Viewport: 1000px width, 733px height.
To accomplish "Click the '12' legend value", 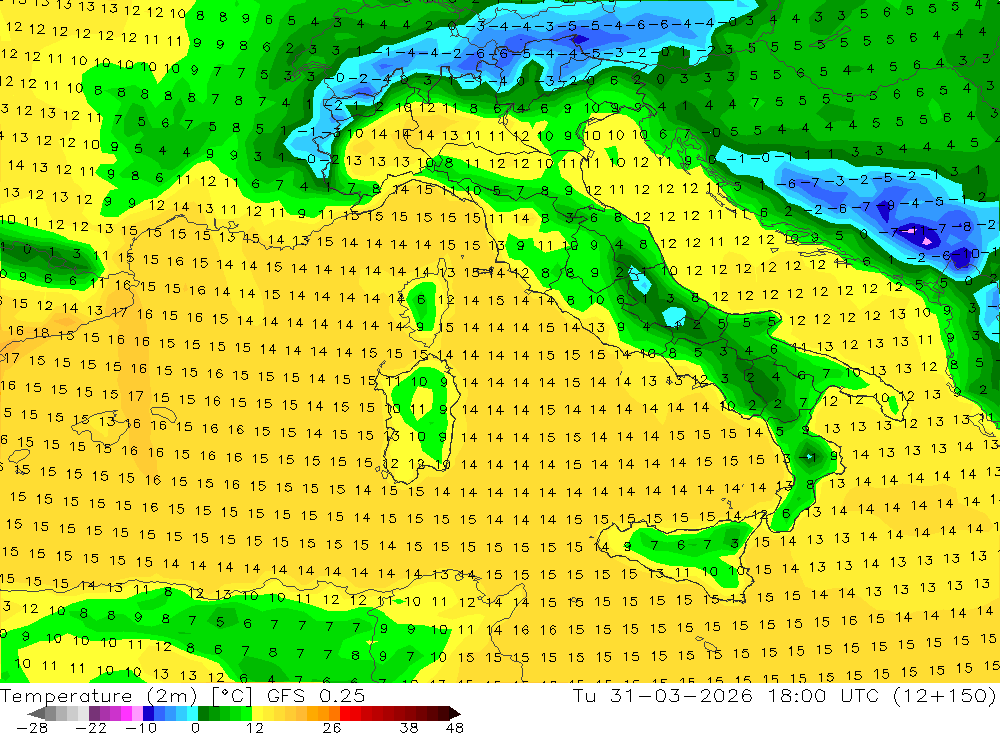I will [x=254, y=728].
